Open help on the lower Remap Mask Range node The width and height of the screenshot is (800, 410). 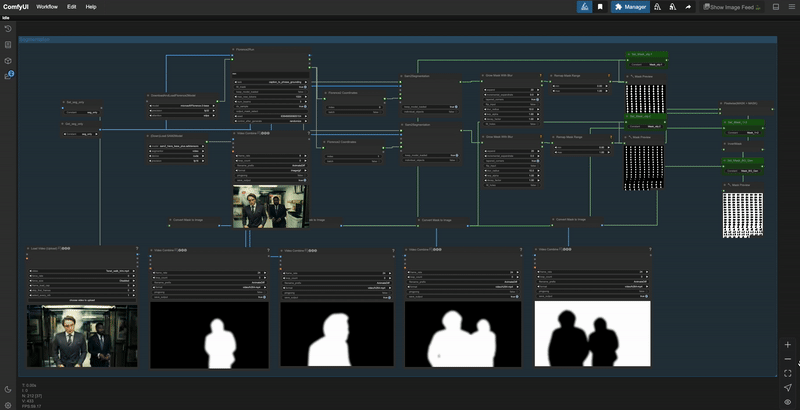click(610, 137)
